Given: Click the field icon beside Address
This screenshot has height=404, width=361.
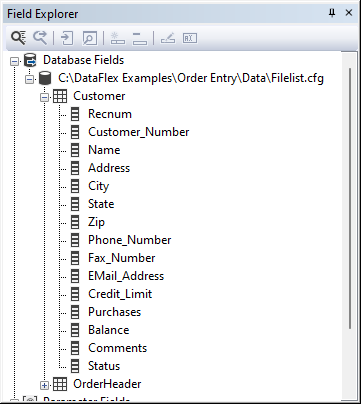Looking at the screenshot, I should click(x=75, y=168).
